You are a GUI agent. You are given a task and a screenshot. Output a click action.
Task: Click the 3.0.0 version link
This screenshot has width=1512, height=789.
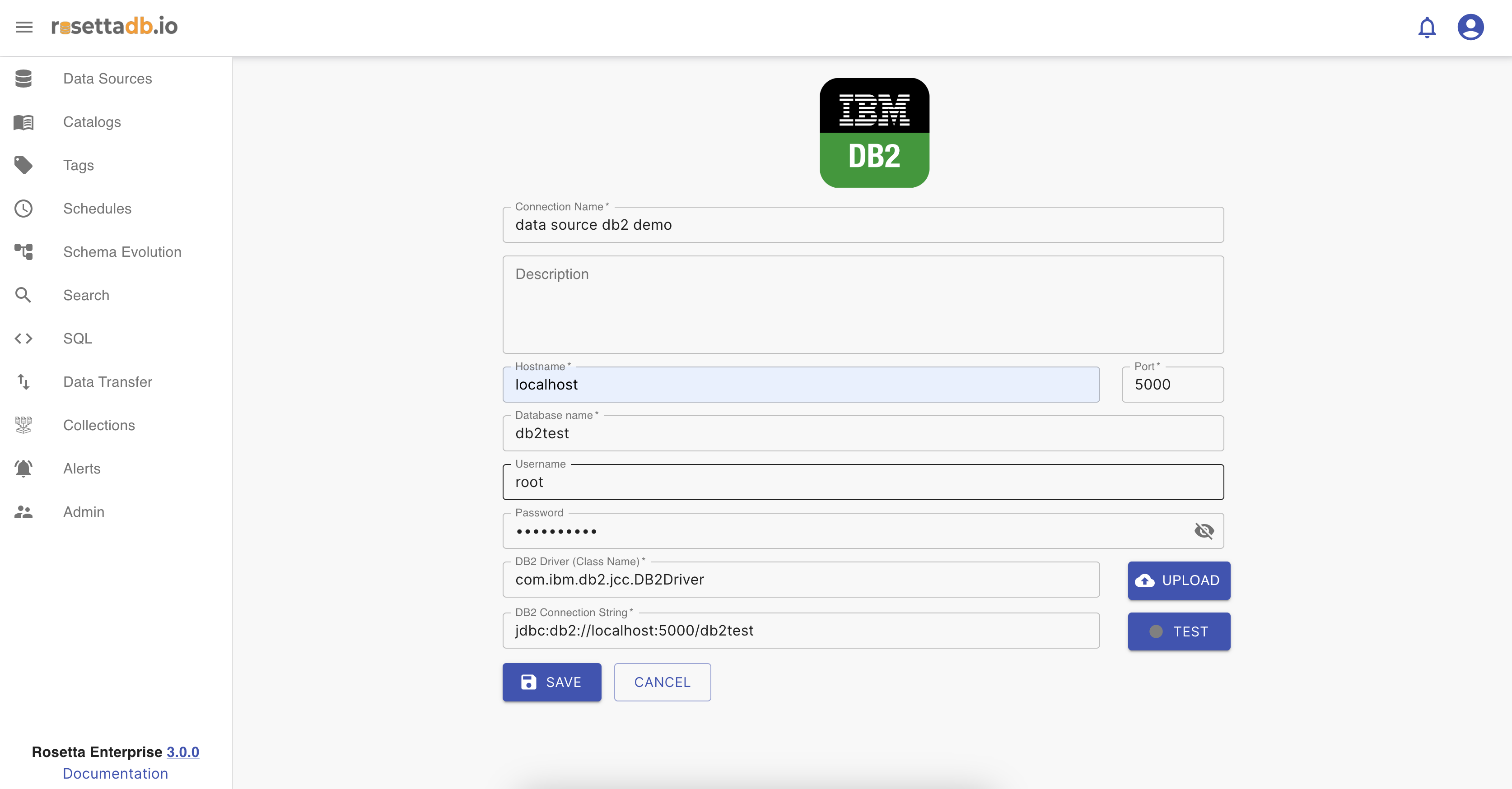click(x=182, y=752)
